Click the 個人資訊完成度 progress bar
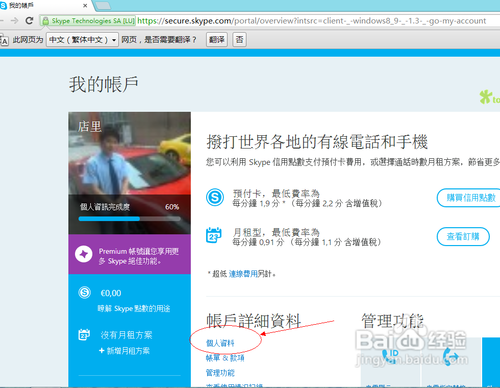This screenshot has width=500, height=388. coord(130,219)
